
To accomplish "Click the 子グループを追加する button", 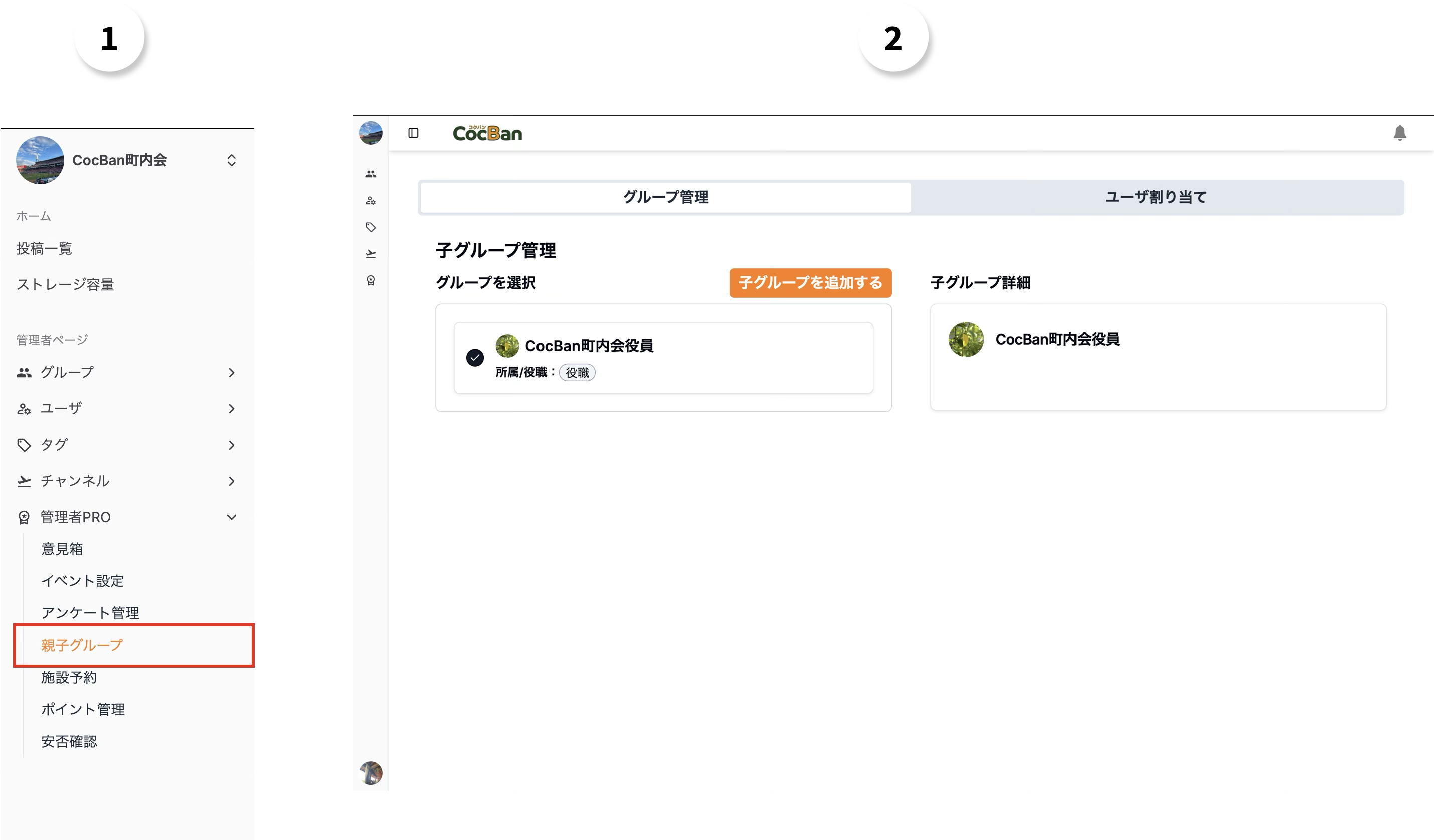I will pos(810,283).
